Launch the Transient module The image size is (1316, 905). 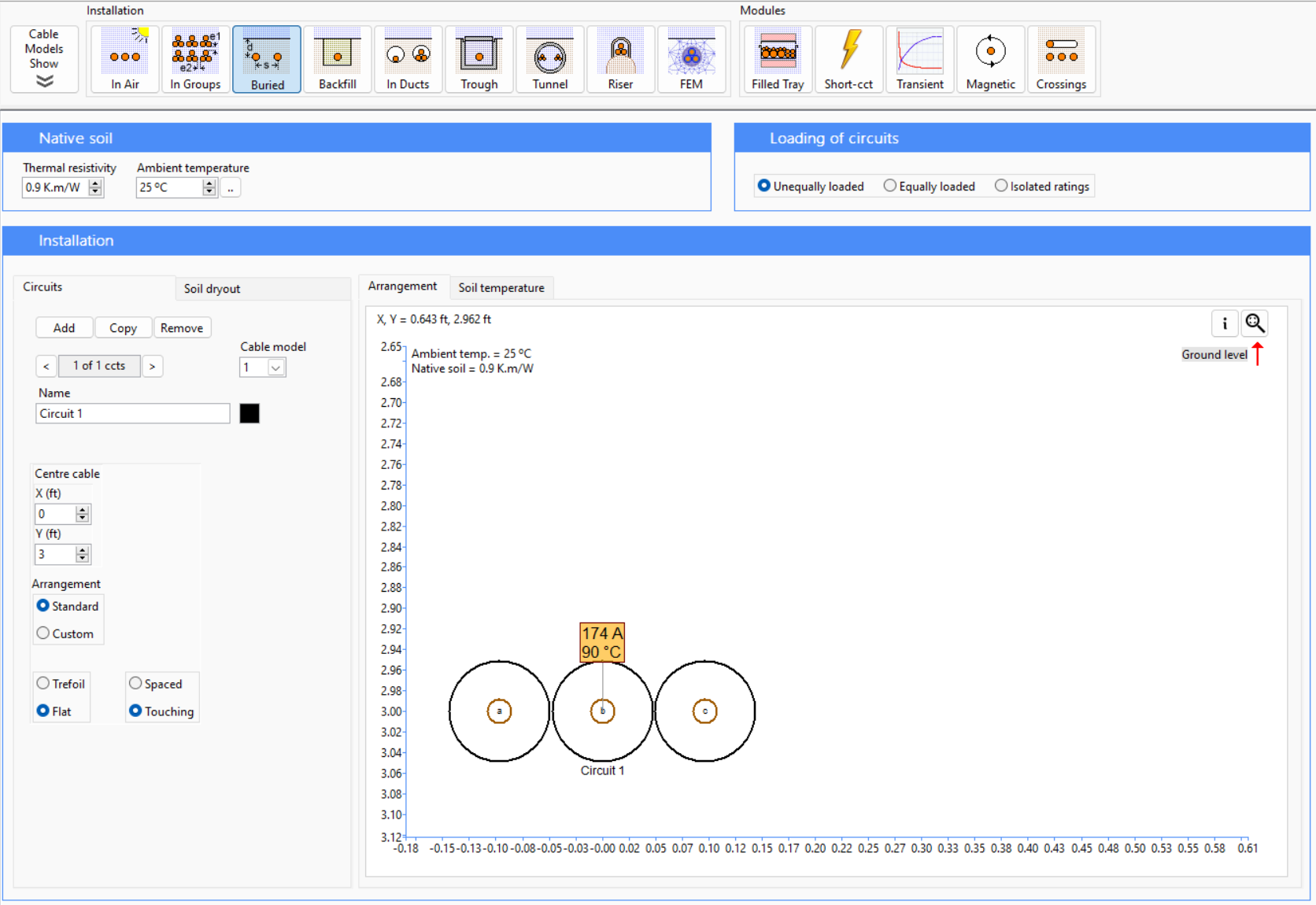click(919, 60)
